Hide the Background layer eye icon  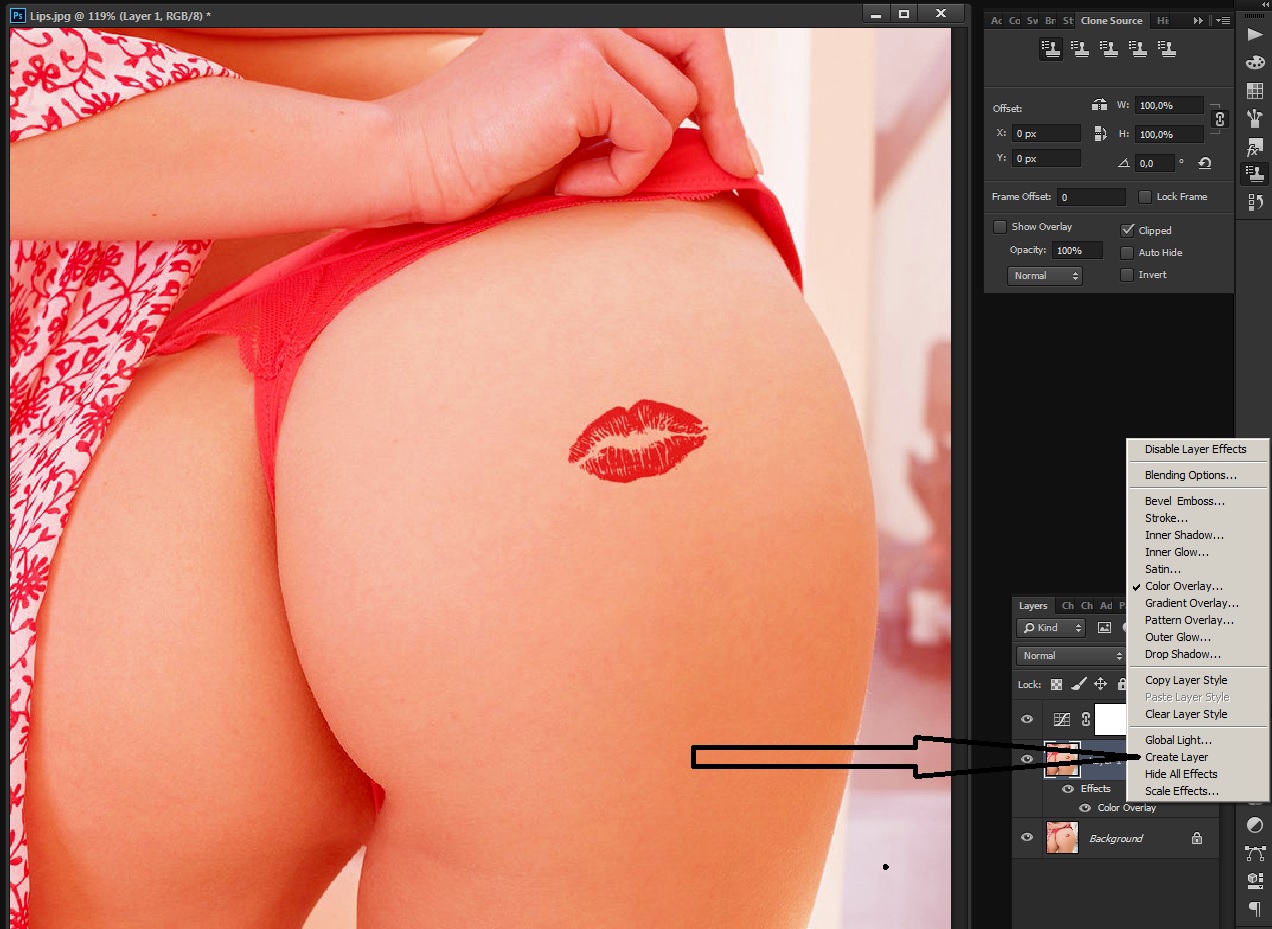coord(1027,838)
